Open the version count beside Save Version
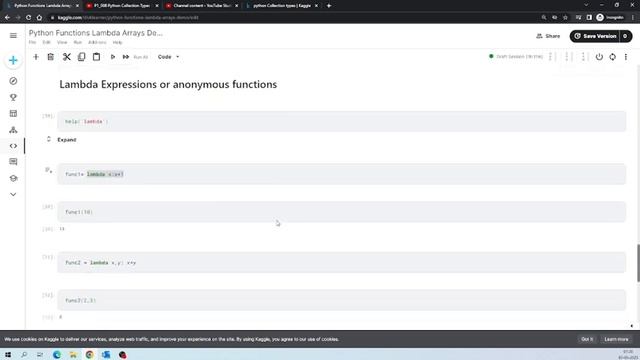The image size is (640, 360). (x=625, y=36)
